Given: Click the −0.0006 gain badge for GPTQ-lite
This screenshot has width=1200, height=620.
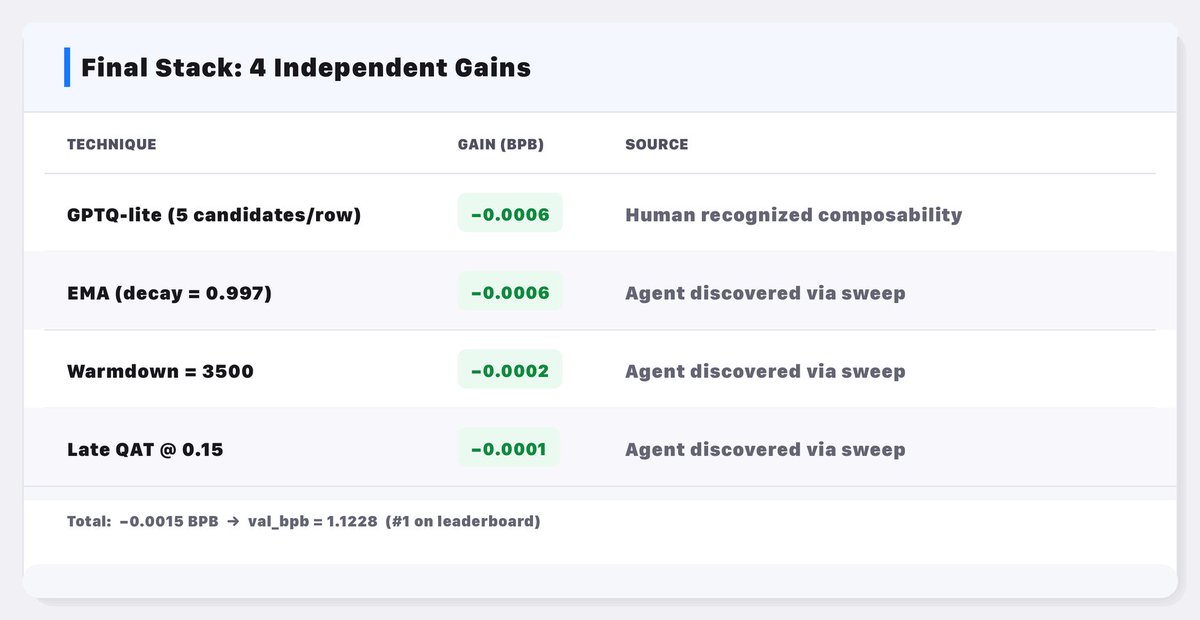Looking at the screenshot, I should tap(510, 213).
